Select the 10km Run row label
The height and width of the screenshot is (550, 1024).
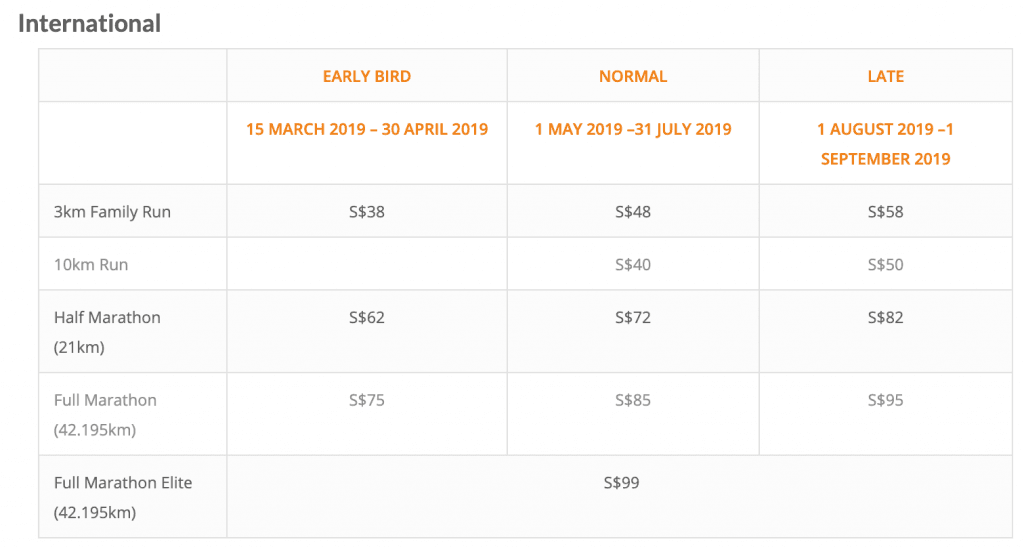[x=91, y=265]
